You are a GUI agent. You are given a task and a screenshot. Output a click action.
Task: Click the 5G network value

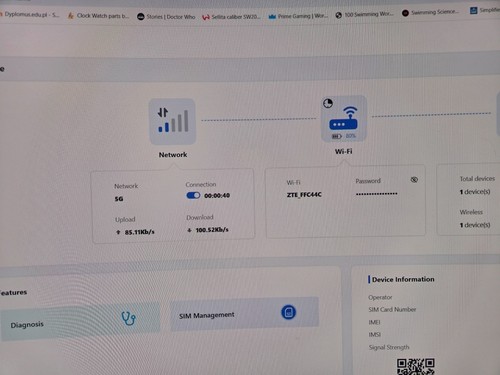click(x=119, y=199)
